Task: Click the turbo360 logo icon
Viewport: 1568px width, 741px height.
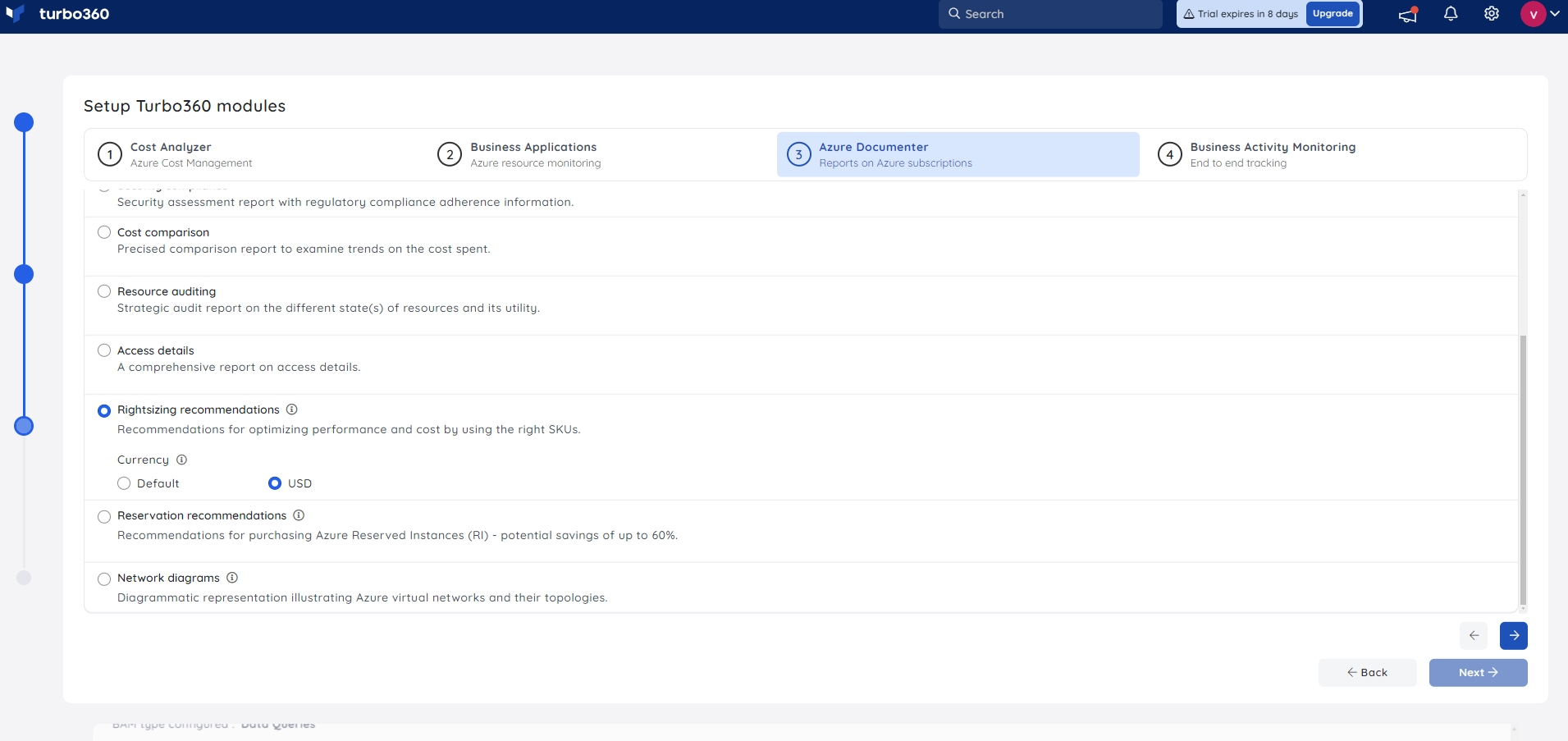Action: 15,14
